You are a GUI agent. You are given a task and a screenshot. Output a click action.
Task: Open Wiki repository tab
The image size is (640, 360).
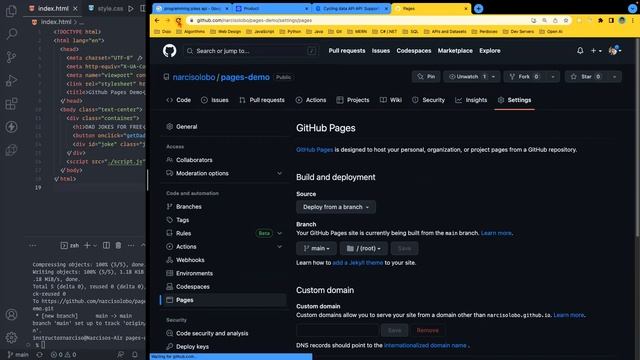pyautogui.click(x=391, y=100)
